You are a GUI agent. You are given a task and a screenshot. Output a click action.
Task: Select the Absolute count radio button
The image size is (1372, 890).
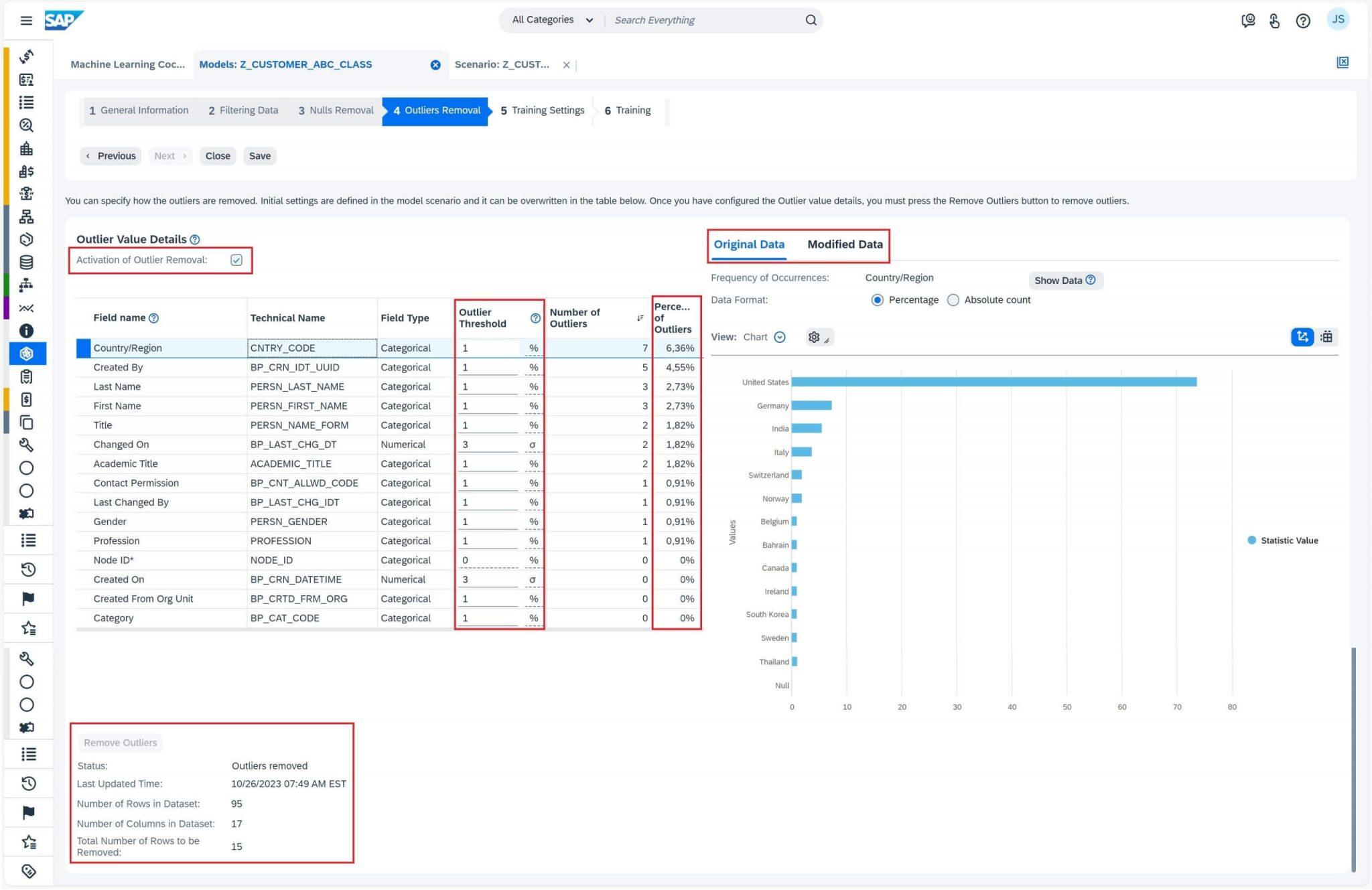953,300
